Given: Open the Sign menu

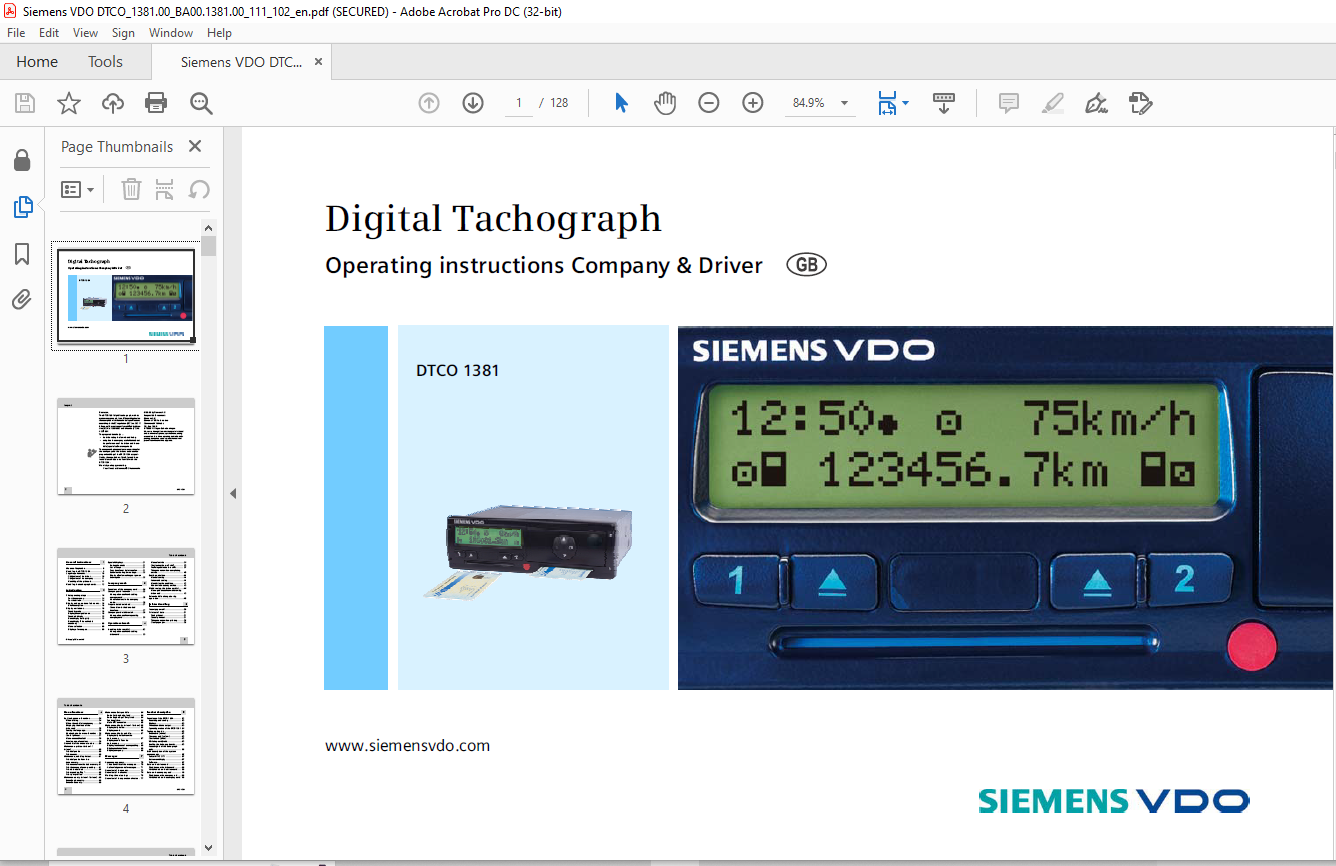Looking at the screenshot, I should coord(123,33).
